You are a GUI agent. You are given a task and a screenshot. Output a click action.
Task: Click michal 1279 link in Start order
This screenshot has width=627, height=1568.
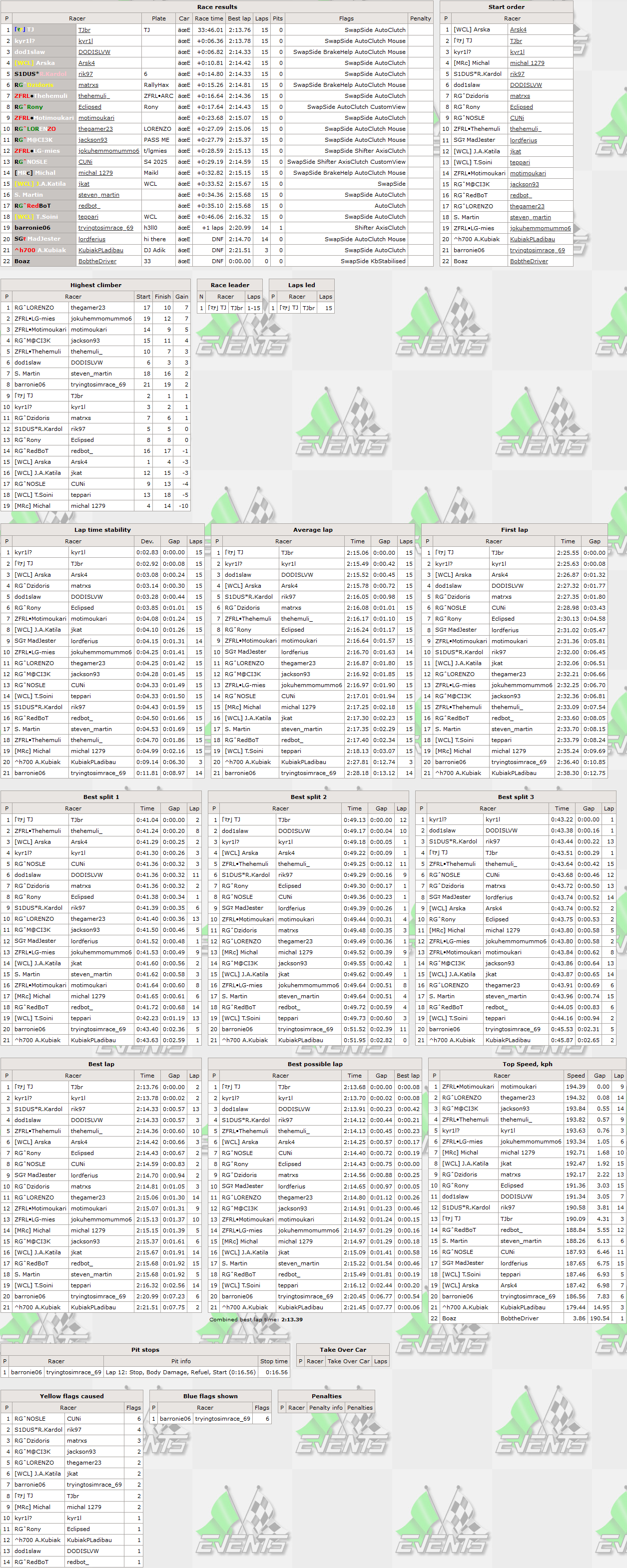(527, 63)
